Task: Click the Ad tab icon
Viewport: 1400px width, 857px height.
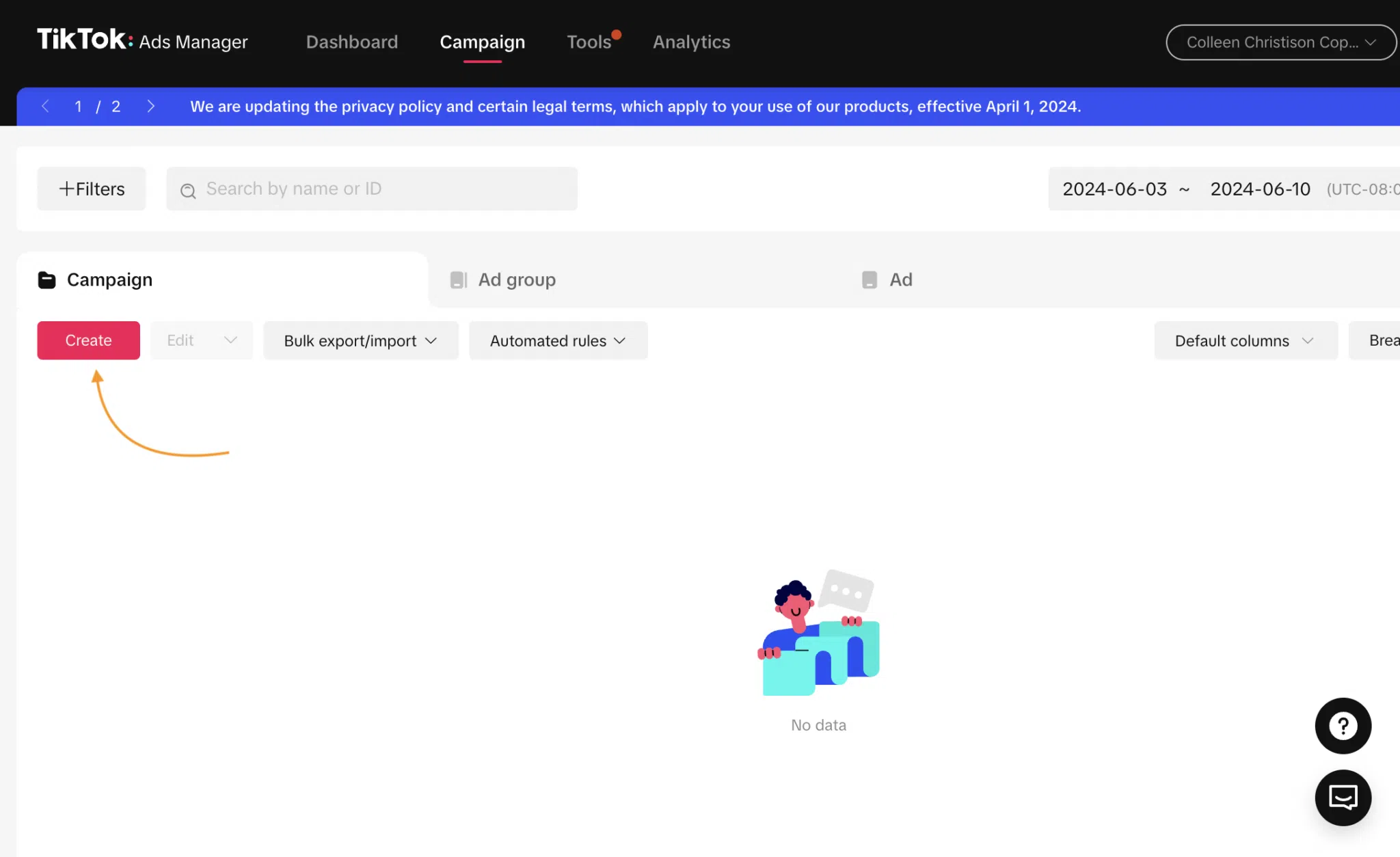Action: [869, 280]
